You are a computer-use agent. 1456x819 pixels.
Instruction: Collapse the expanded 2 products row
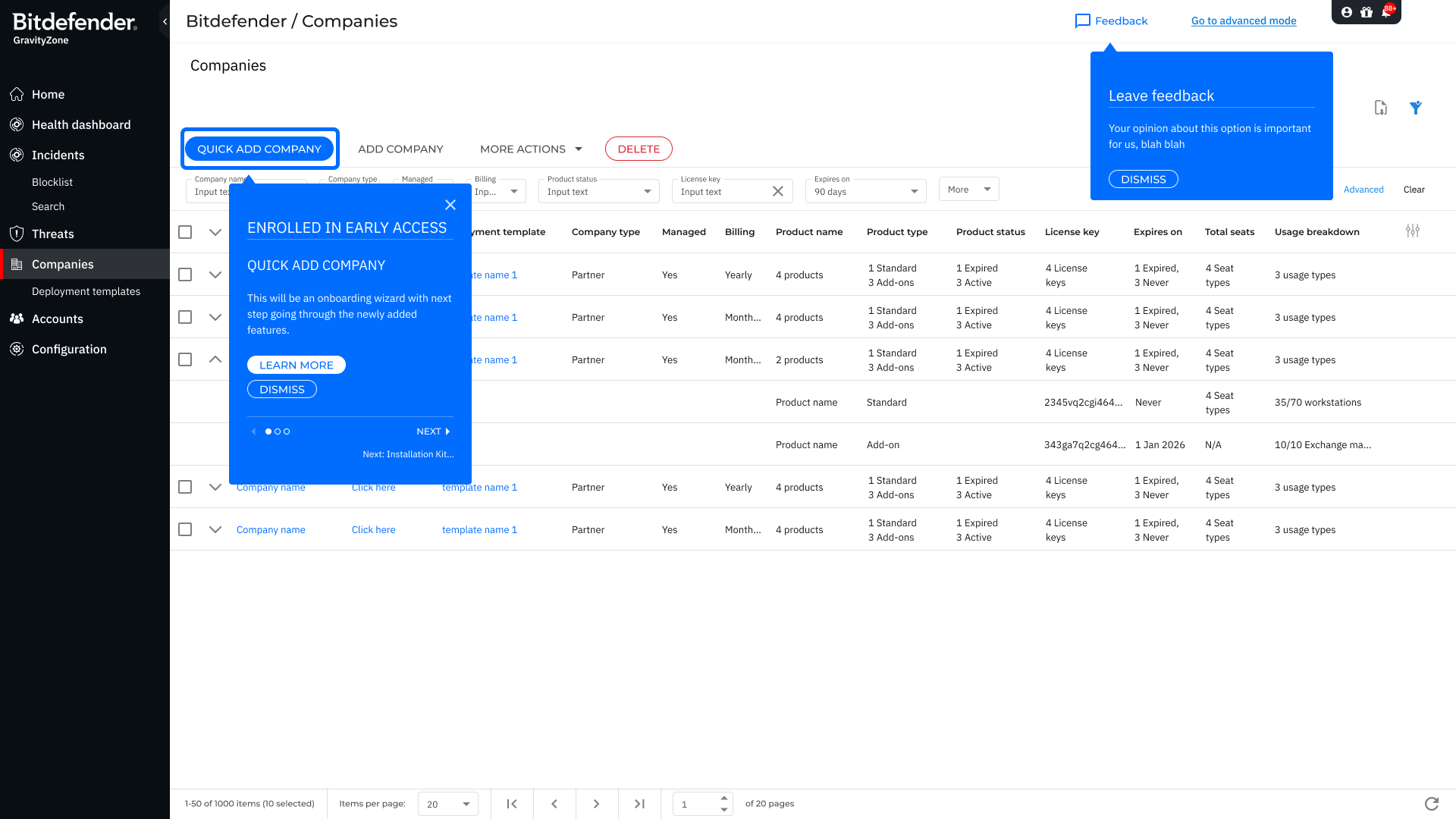coord(215,359)
